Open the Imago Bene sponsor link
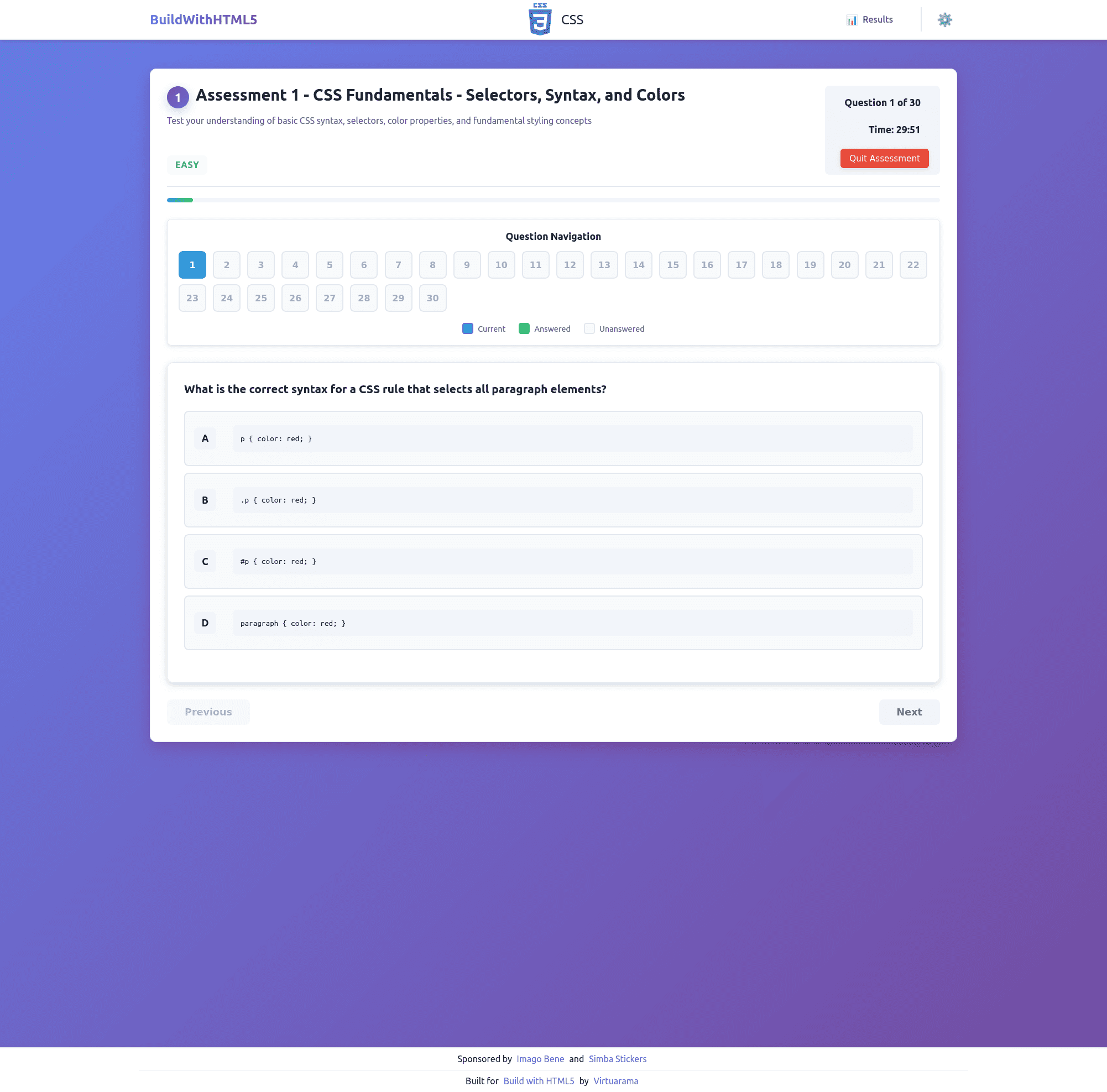Screen dimensions: 1107x1092 [540, 1058]
